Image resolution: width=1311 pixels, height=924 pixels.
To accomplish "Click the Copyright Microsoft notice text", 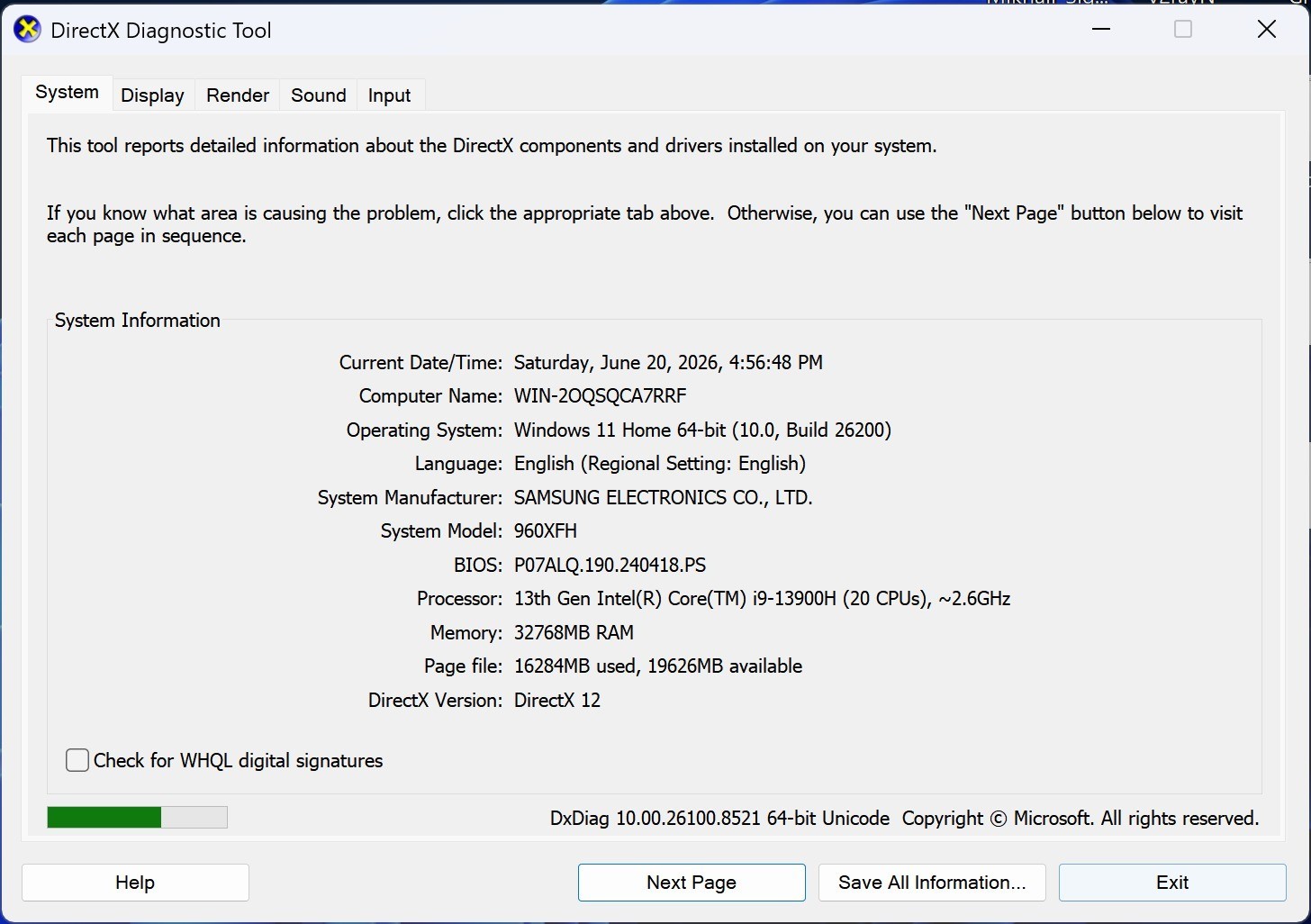I will point(1080,819).
